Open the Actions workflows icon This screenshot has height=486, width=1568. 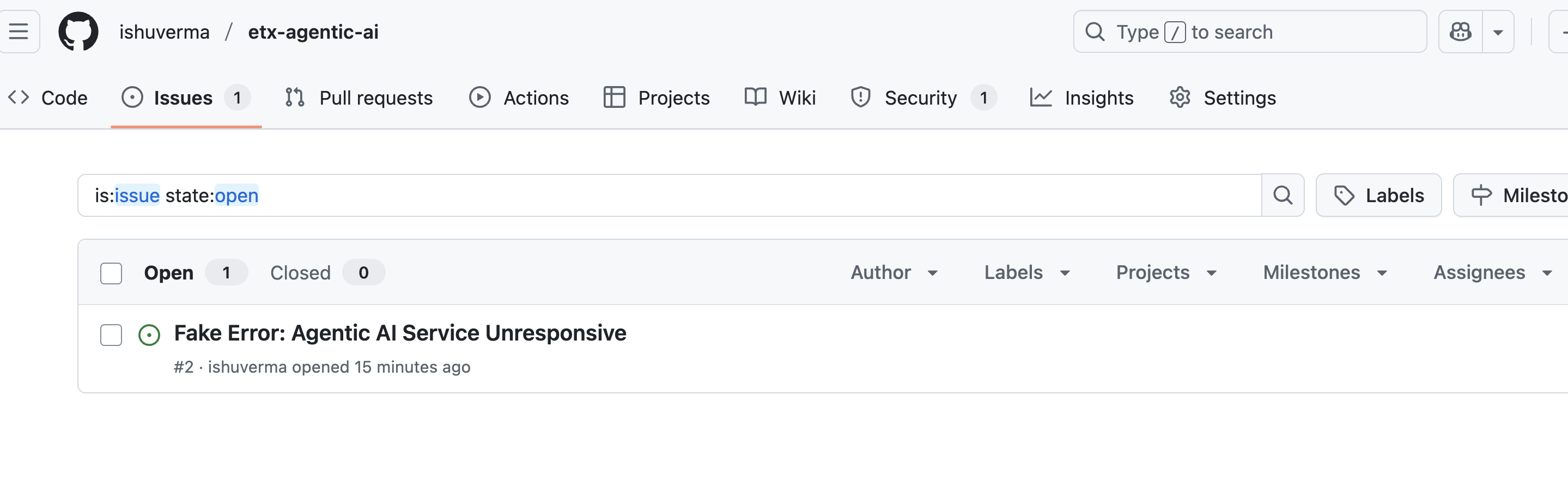pyautogui.click(x=479, y=97)
